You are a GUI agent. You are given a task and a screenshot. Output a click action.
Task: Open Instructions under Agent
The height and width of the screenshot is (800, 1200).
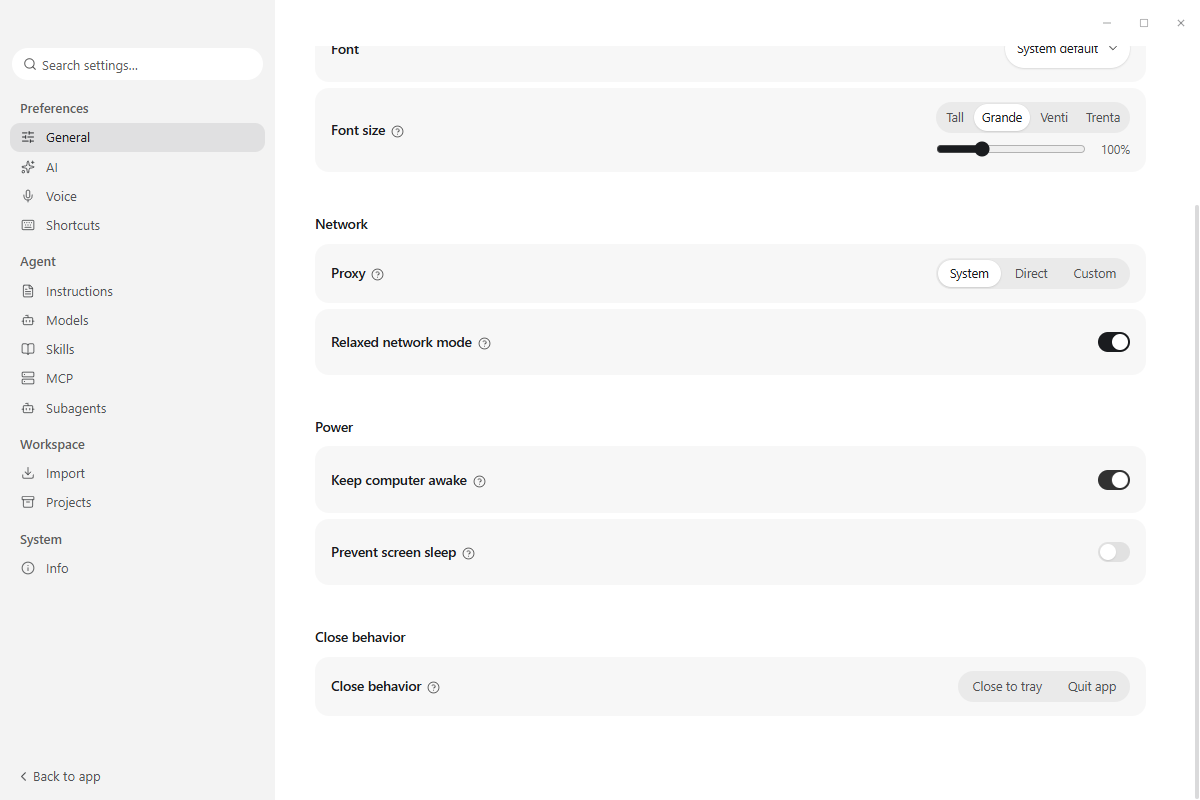(137, 291)
